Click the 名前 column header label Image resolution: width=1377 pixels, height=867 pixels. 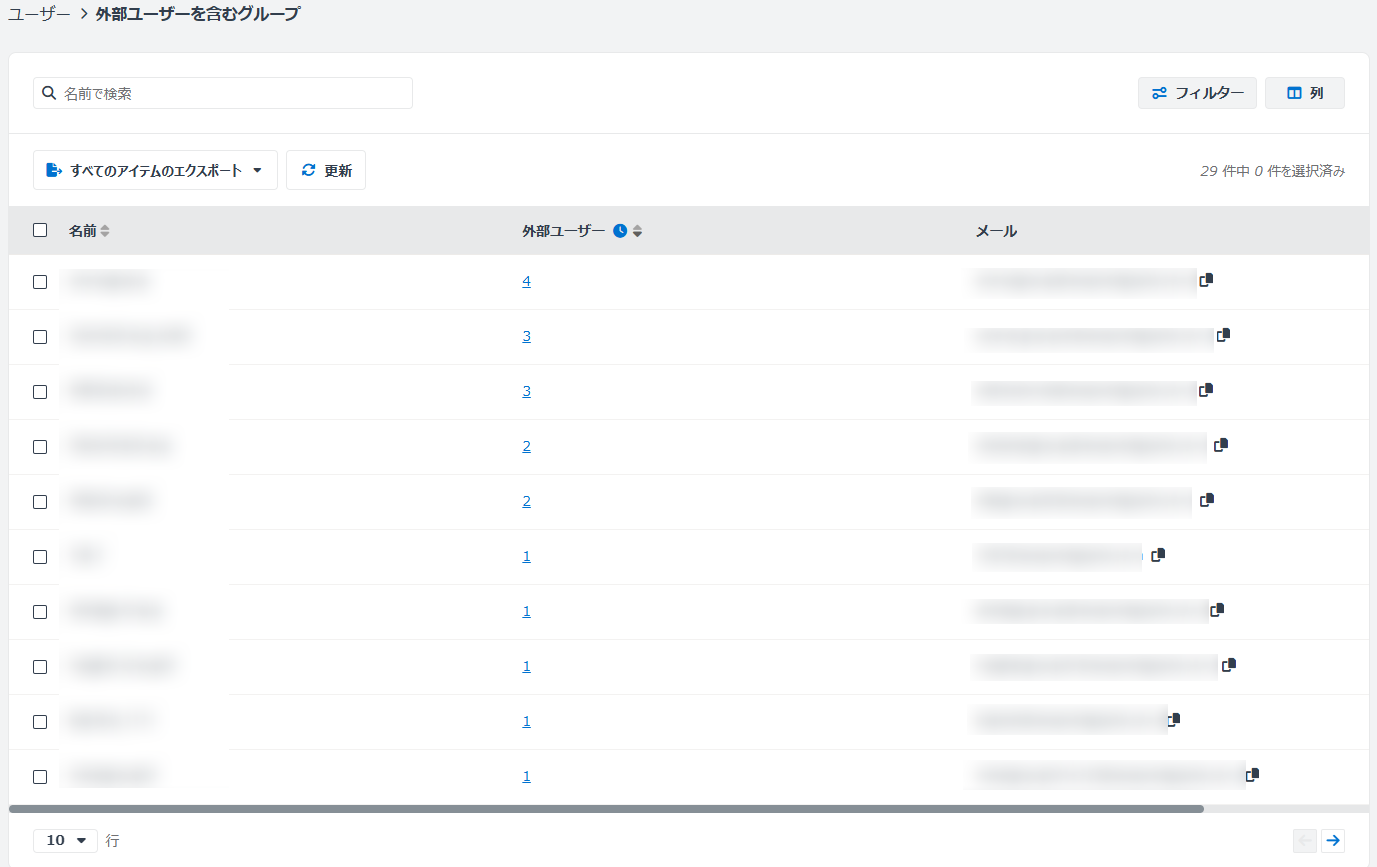pyautogui.click(x=82, y=231)
